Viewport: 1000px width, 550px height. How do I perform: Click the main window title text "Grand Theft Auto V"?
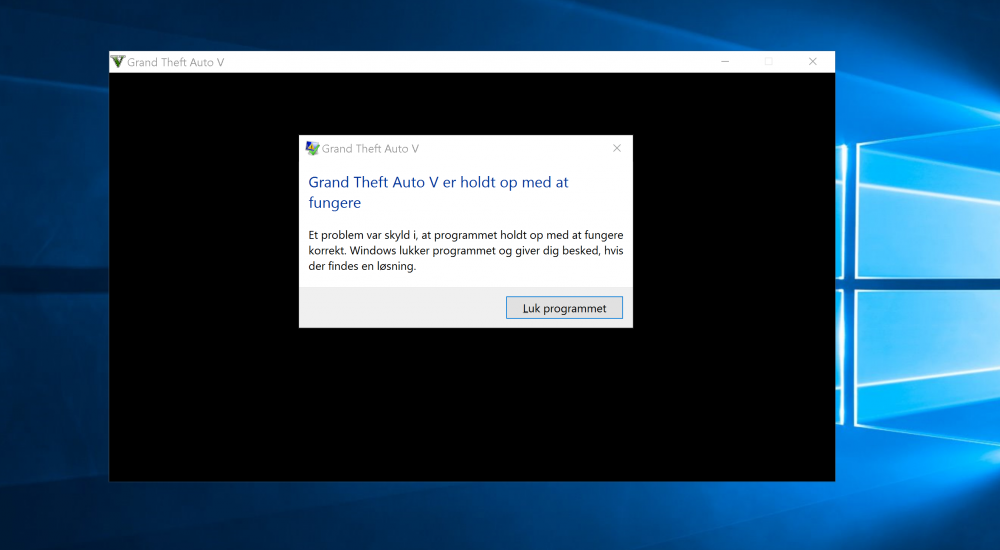pos(175,62)
